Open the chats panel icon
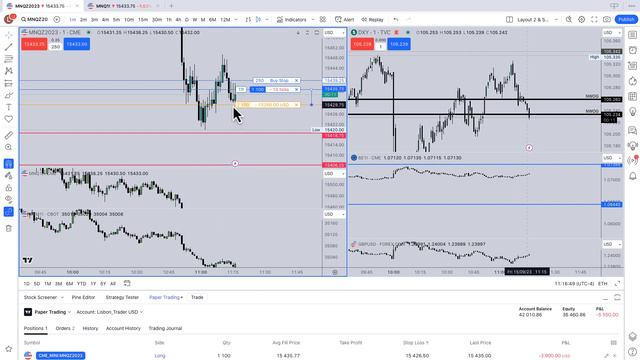The height and width of the screenshot is (360, 640). point(632,131)
